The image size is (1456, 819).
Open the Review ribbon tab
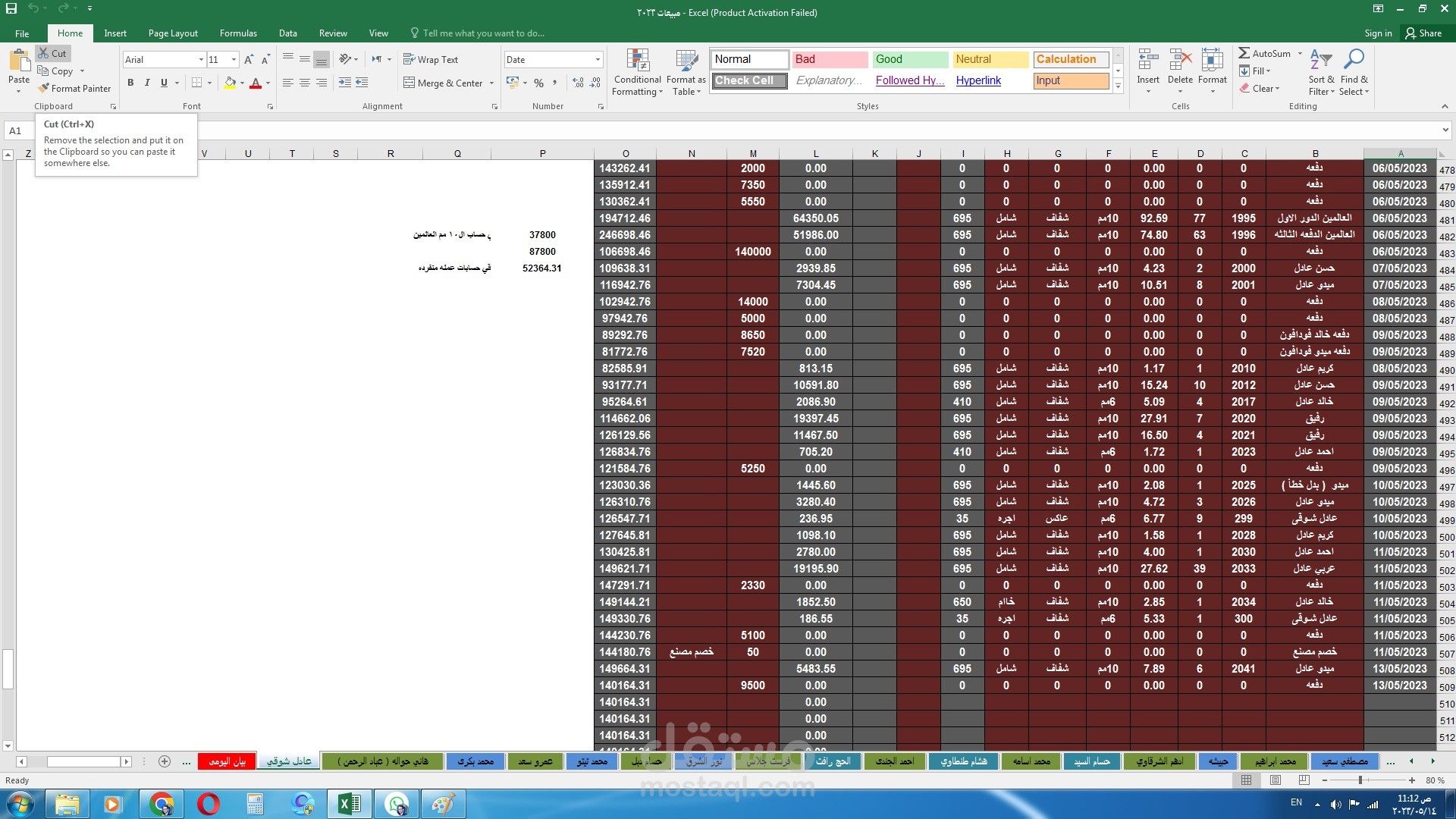pos(333,33)
